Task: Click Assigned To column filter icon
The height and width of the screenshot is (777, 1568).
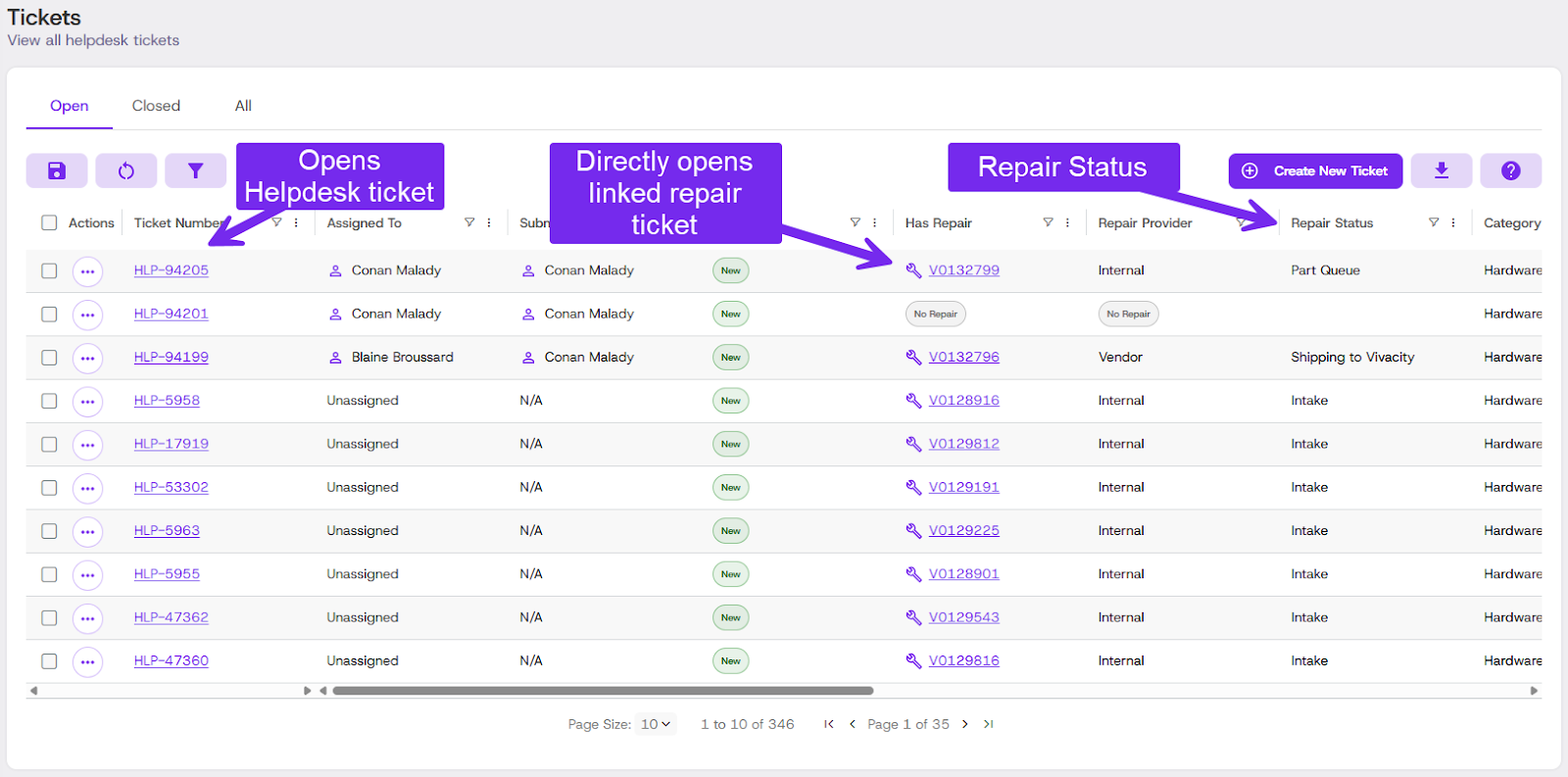Action: pyautogui.click(x=469, y=222)
